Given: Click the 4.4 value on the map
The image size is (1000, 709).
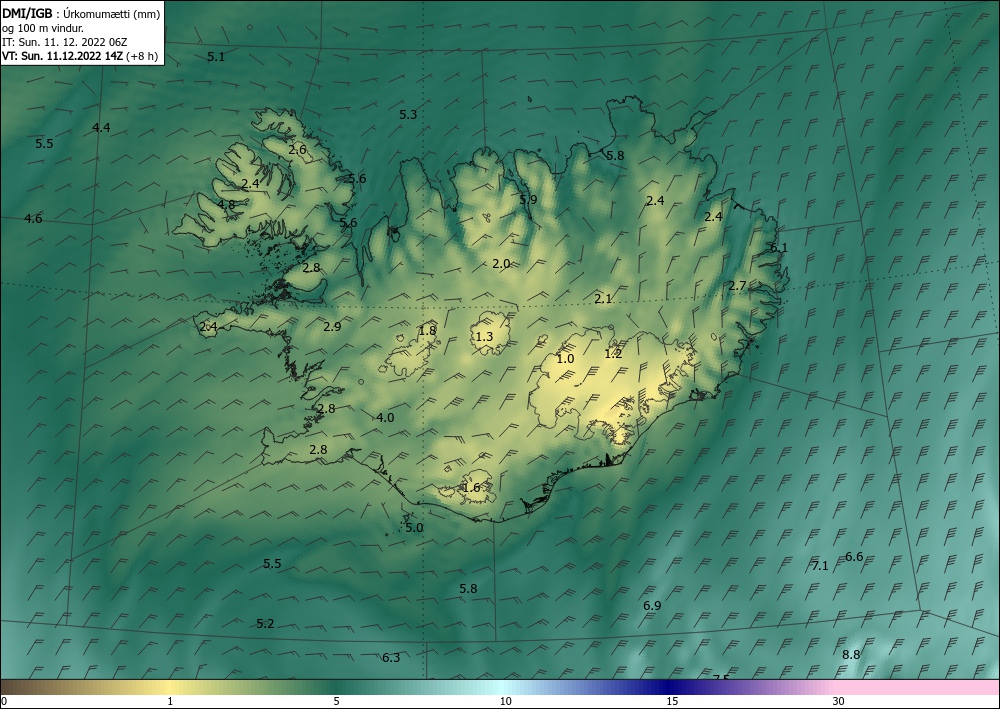Looking at the screenshot, I should click(101, 128).
